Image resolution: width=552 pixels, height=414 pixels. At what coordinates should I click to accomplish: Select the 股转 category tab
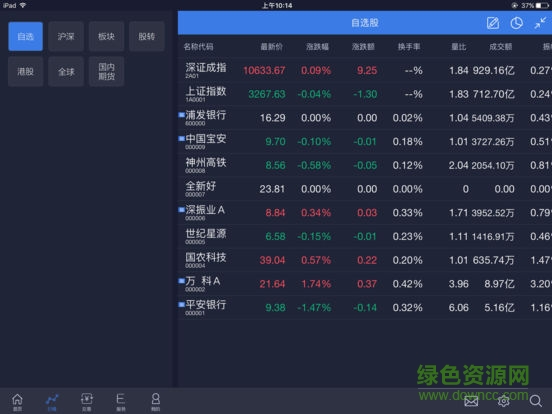point(147,36)
